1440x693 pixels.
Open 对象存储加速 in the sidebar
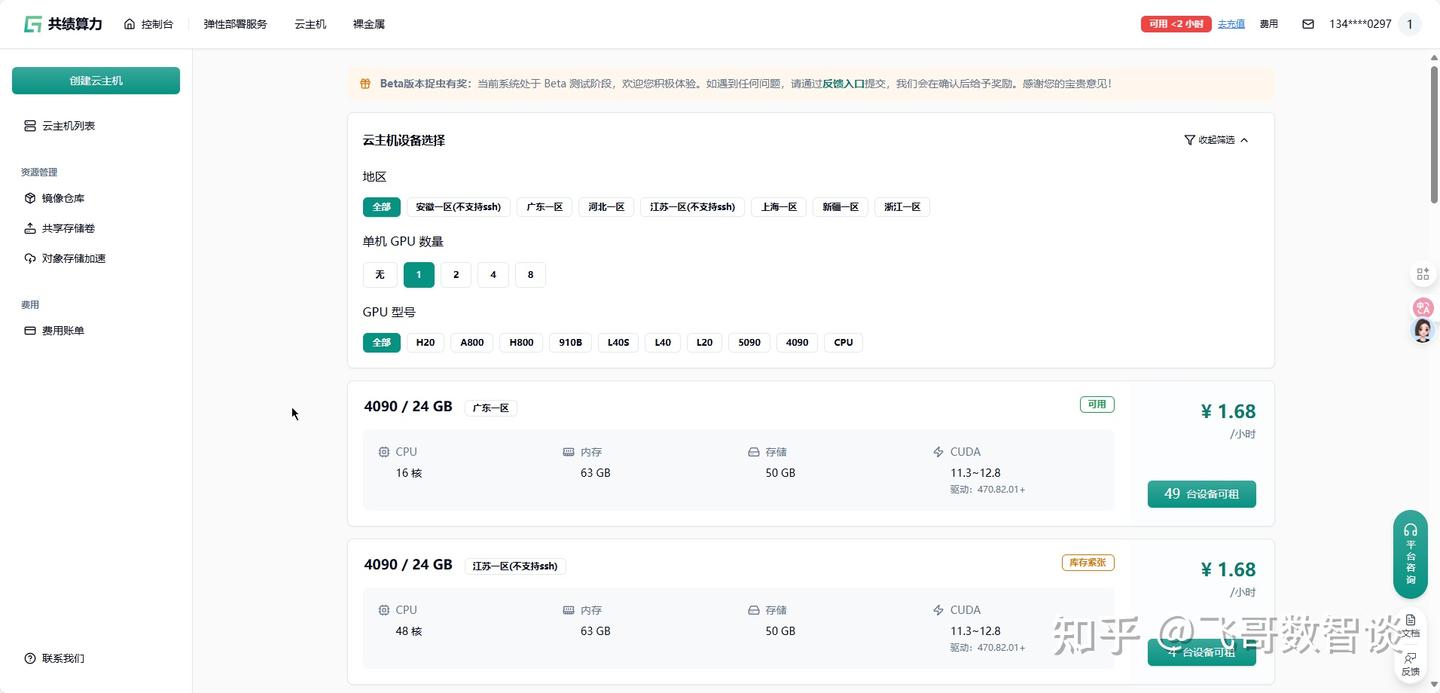(x=73, y=258)
